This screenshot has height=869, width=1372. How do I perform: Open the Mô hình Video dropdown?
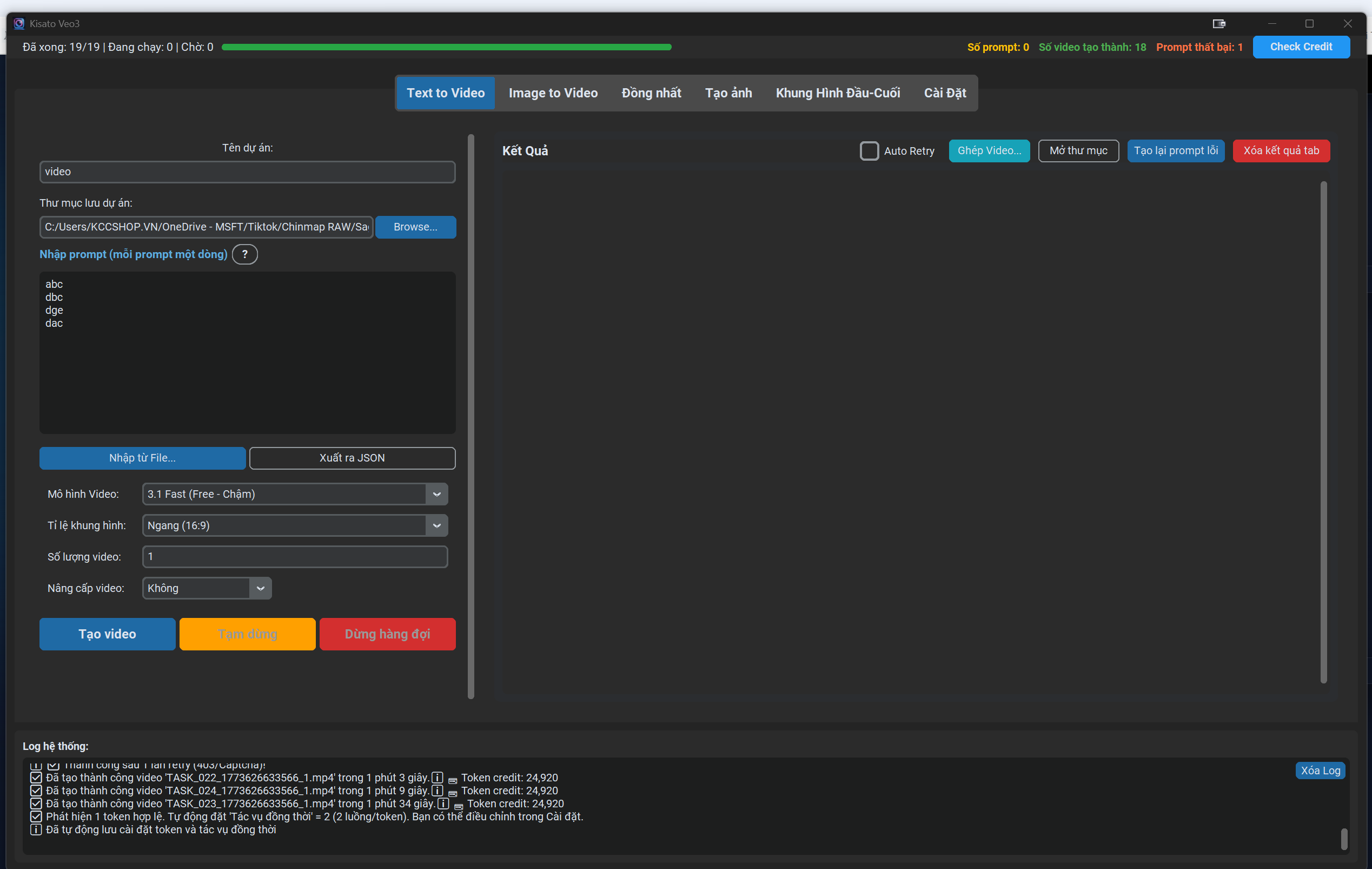coord(437,495)
